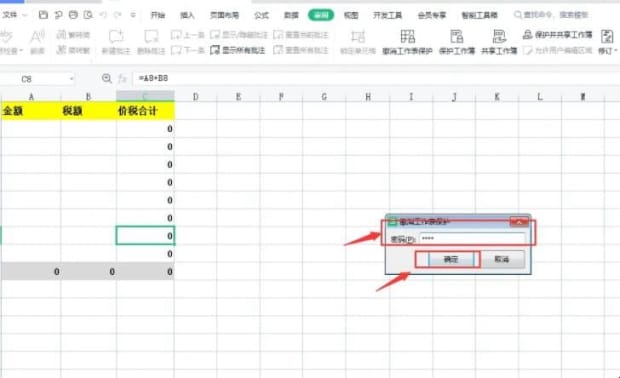The image size is (620, 378).
Task: Click the translate icon beside conversion buttons
Action: (37, 37)
